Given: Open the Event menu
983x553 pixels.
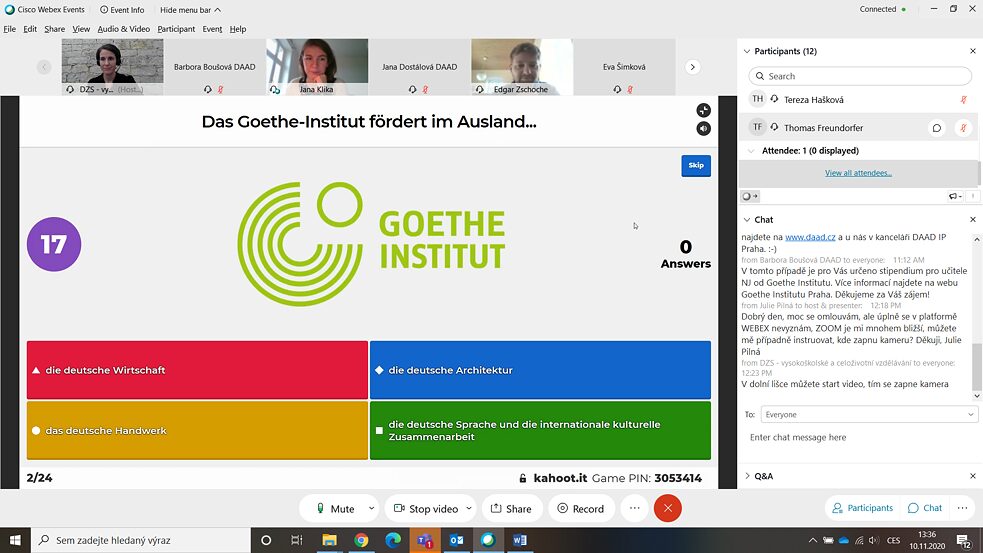Looking at the screenshot, I should click(x=212, y=29).
